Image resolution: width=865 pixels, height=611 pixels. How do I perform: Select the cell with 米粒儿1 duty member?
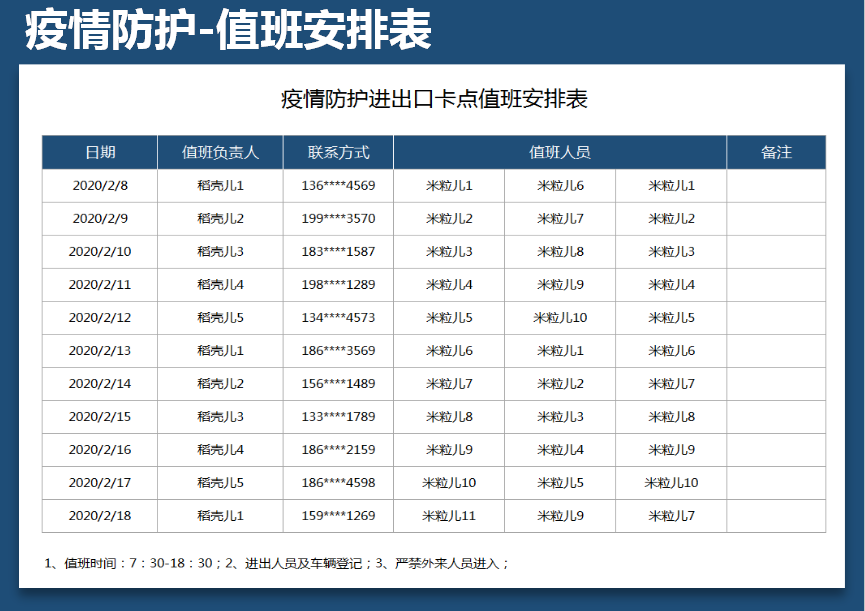coord(448,185)
